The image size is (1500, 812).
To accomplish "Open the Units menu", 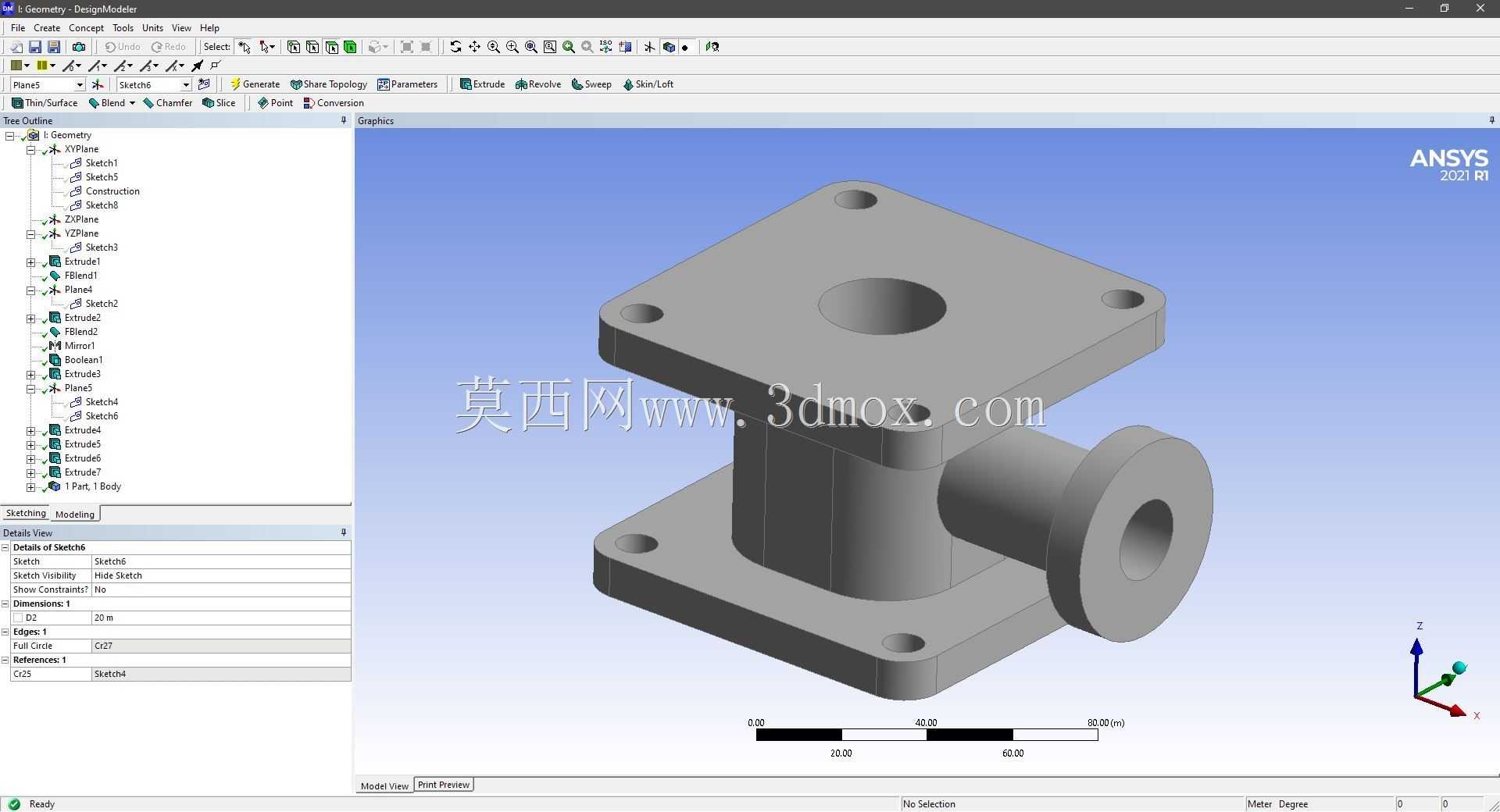I will (152, 27).
